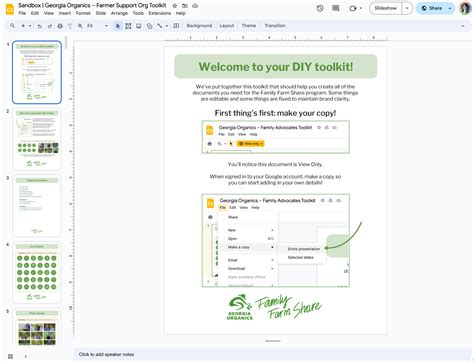The height and width of the screenshot is (362, 474).
Task: Click the Layout button
Action: [227, 26]
